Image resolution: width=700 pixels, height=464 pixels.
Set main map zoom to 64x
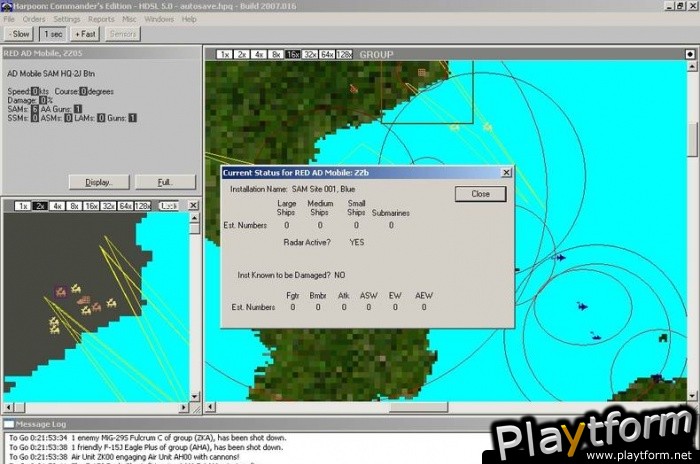[x=327, y=54]
